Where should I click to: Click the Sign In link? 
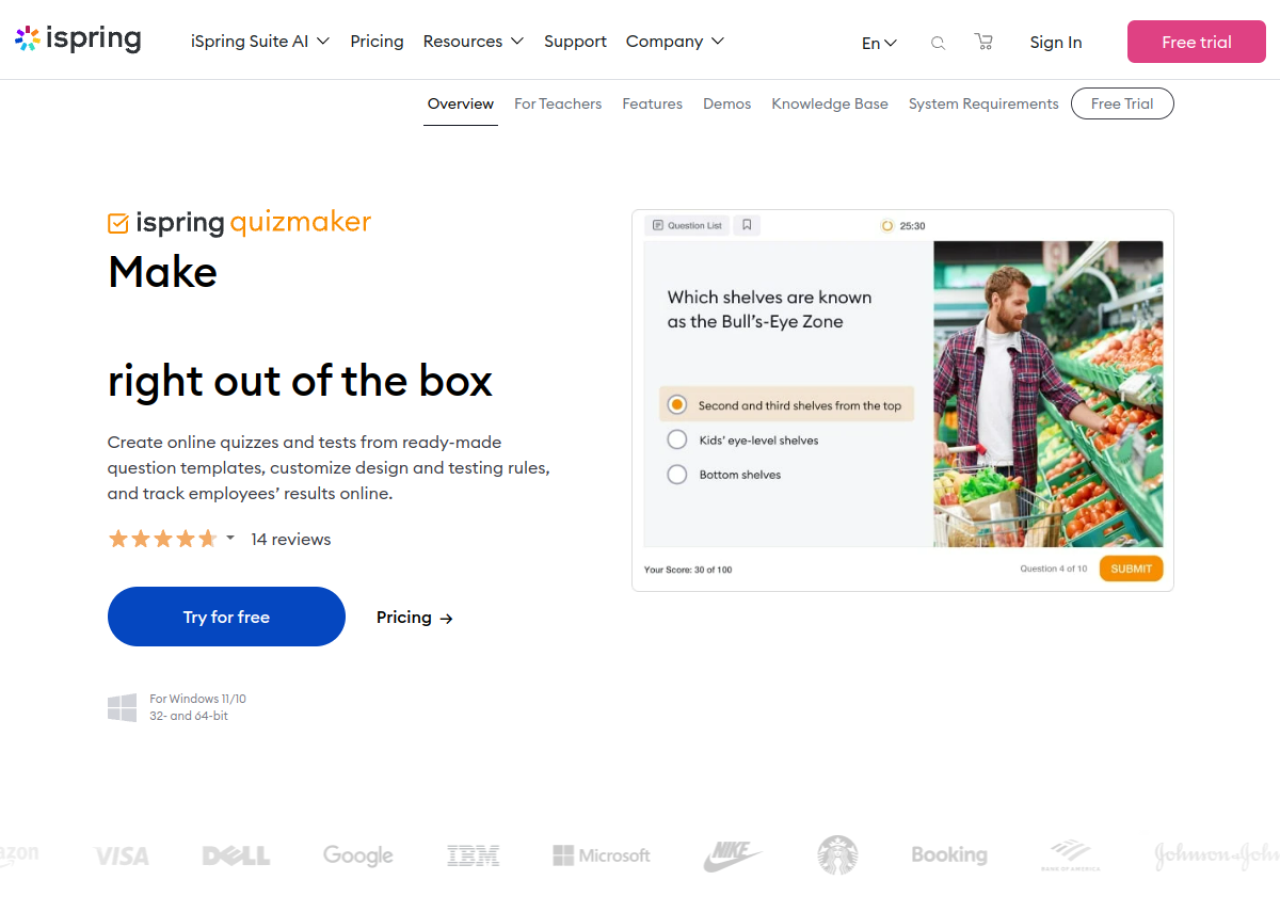tap(1056, 42)
